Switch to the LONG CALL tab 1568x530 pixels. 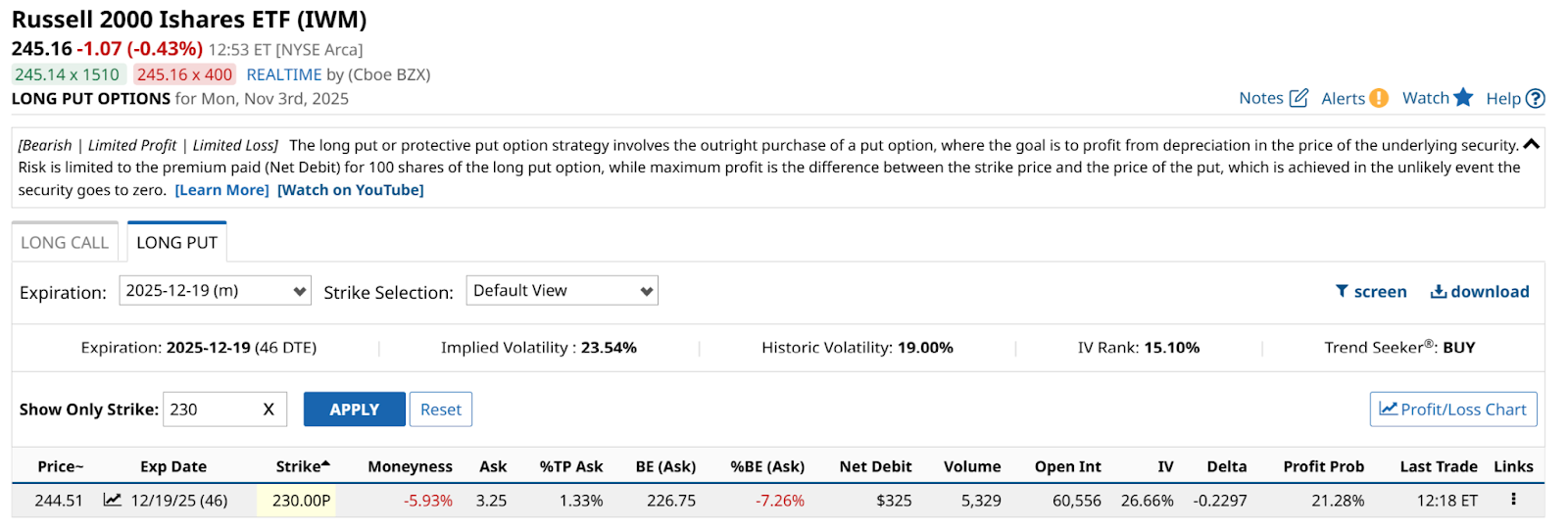click(x=65, y=243)
